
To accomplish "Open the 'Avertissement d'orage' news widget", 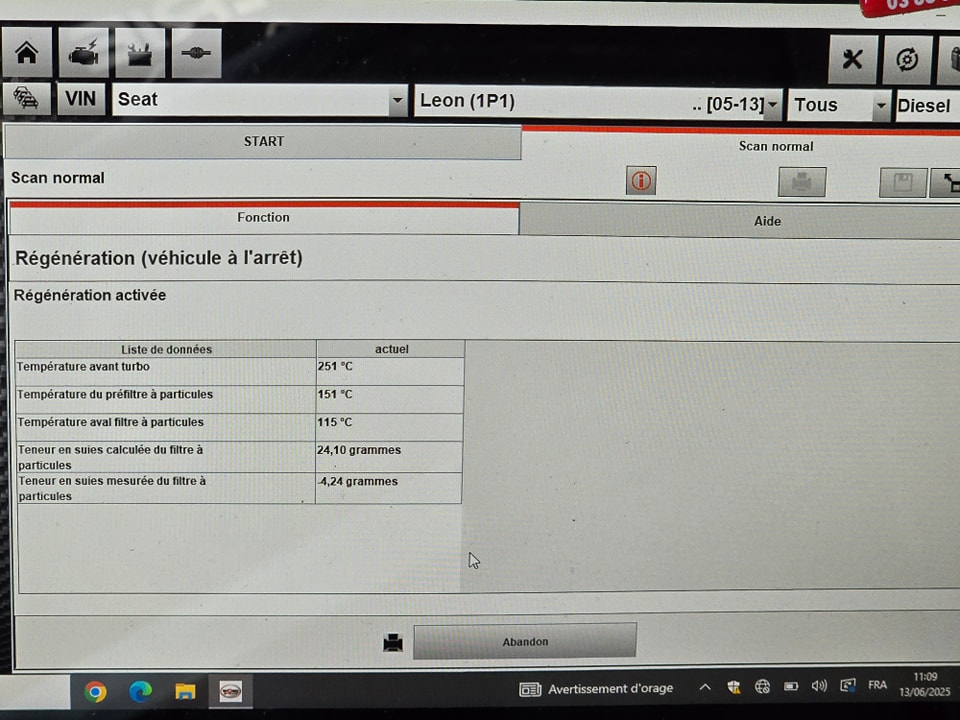I will (x=596, y=689).
